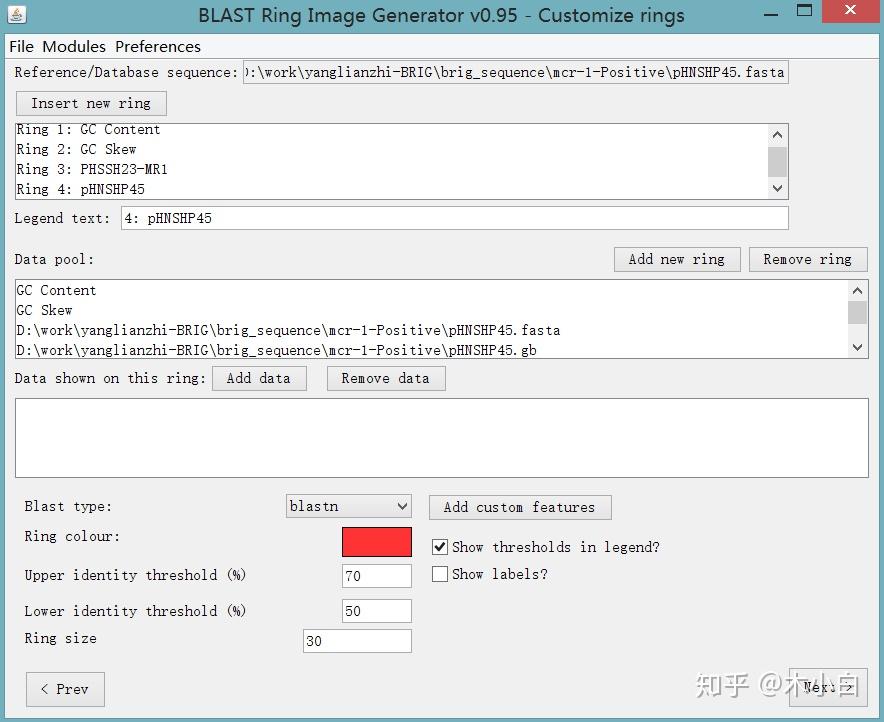Enable the Show labels checkbox

[x=440, y=574]
